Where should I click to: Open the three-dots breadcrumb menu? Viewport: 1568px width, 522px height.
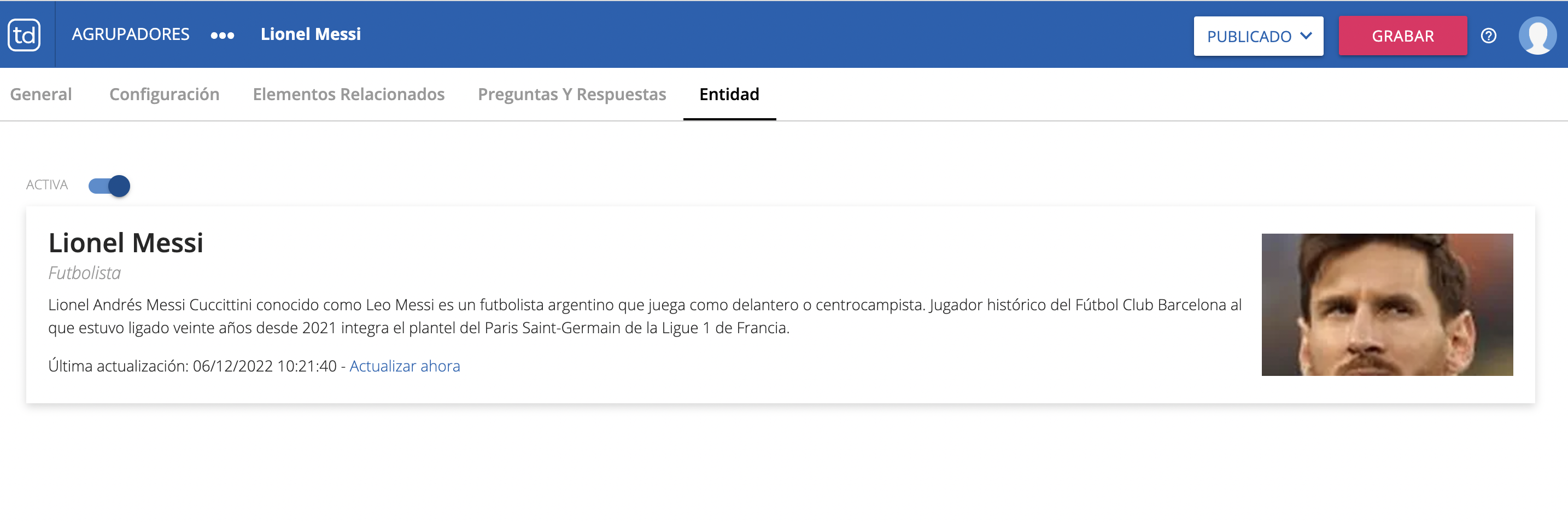222,36
